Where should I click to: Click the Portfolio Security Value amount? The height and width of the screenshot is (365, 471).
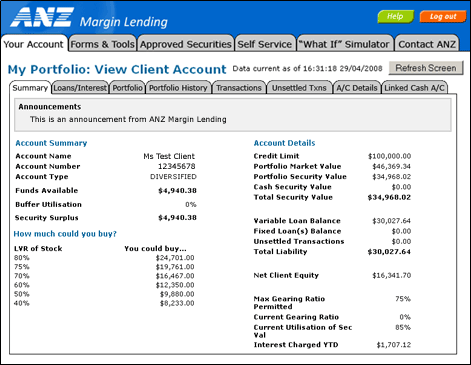coord(391,177)
